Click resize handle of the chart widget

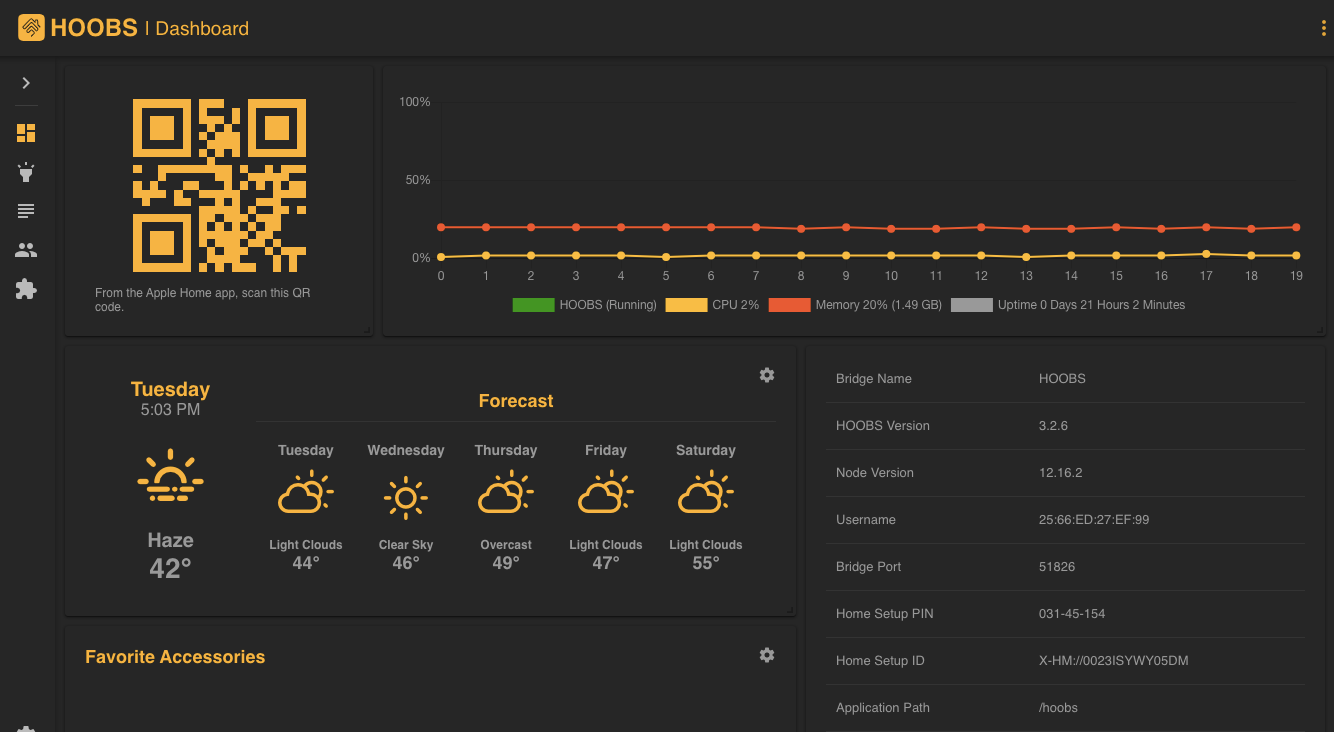pos(1320,330)
